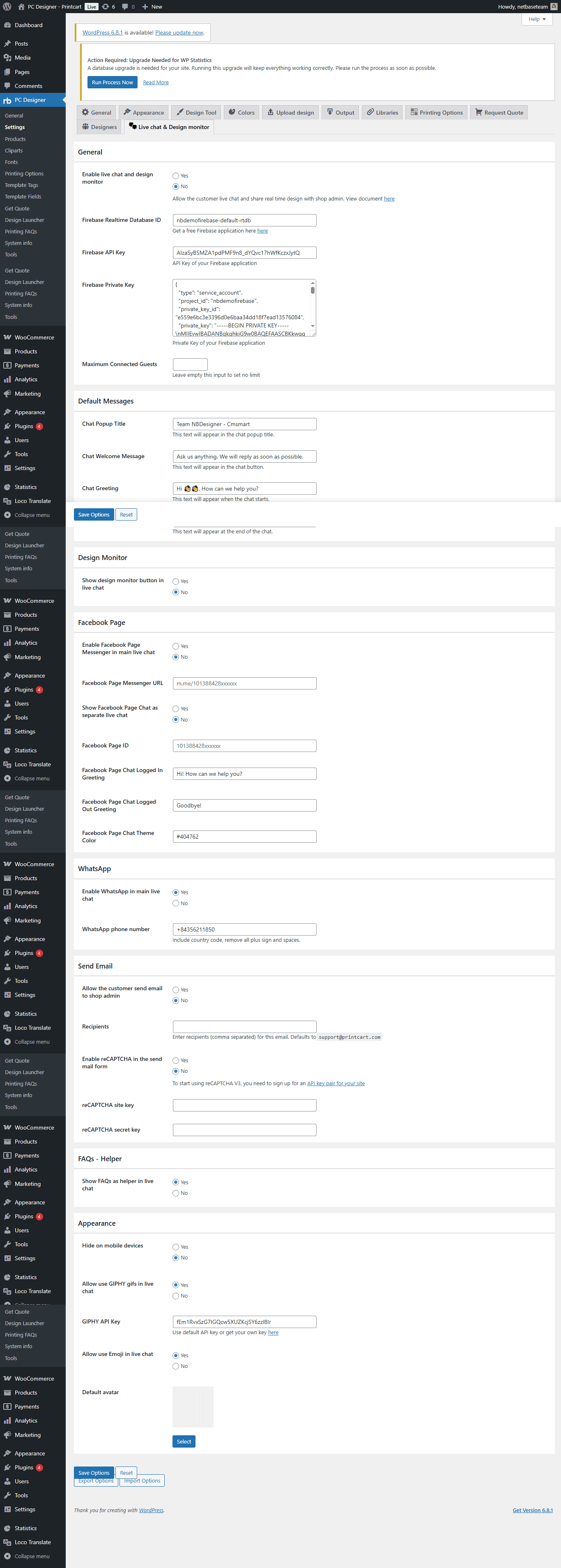Select No for Allow use Emoji in live chat

click(x=176, y=1367)
